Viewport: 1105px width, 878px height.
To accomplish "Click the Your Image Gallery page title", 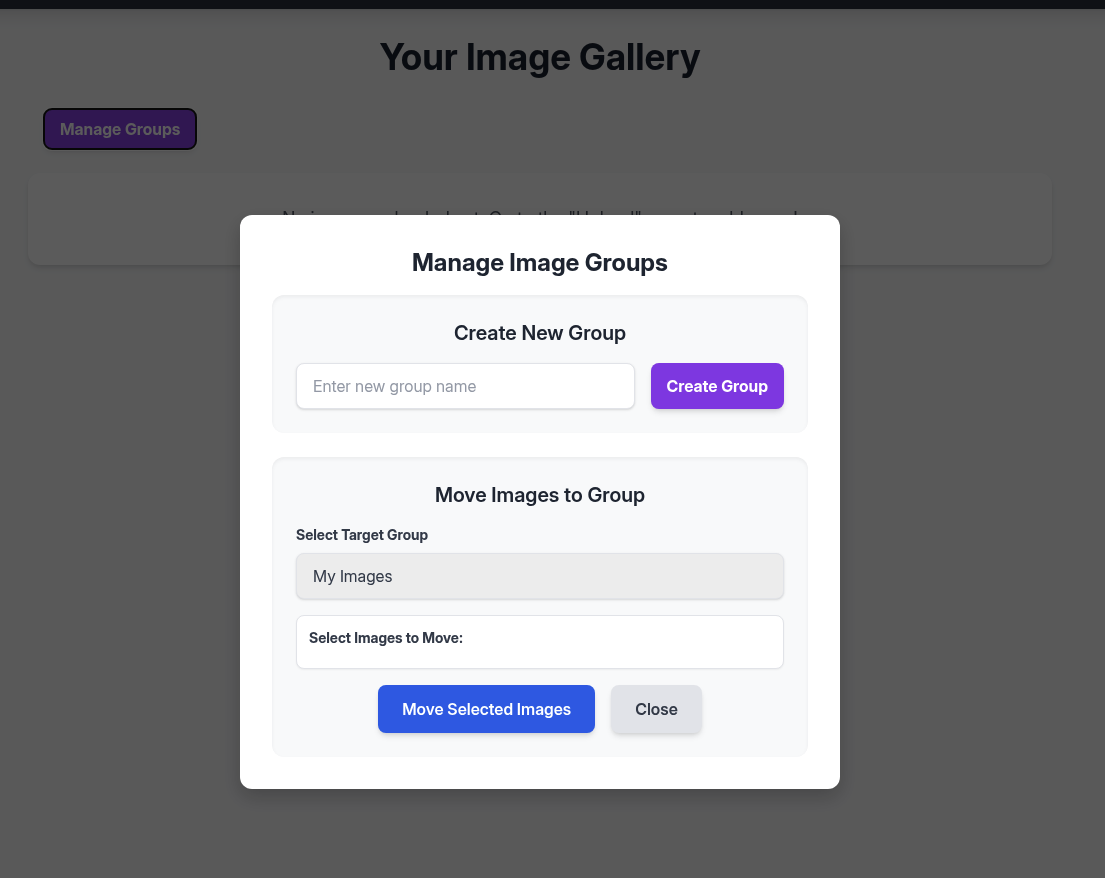I will (x=539, y=57).
